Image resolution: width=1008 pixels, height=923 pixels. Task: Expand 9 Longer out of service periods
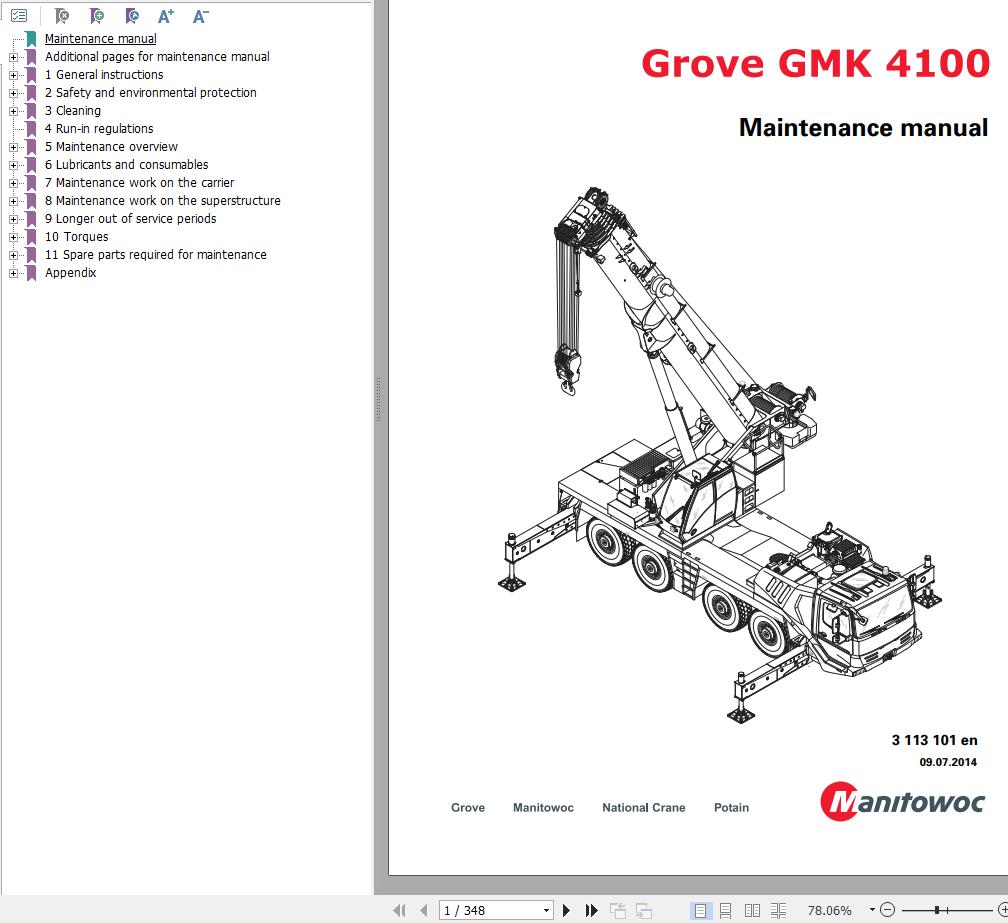13,219
